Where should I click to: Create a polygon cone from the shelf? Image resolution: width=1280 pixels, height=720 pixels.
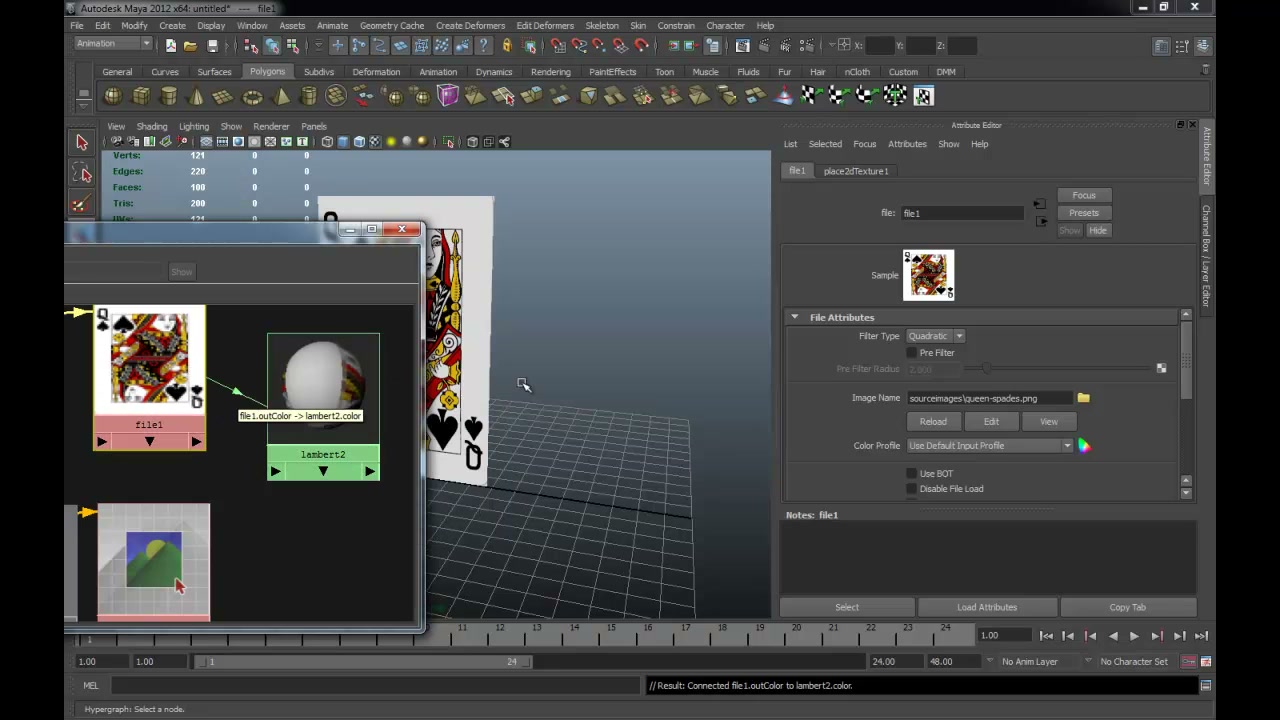[x=196, y=96]
